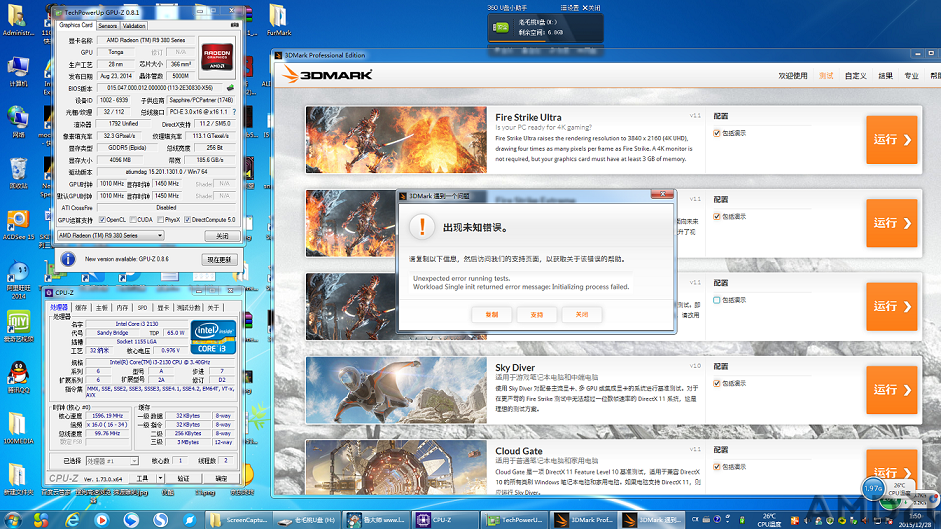This screenshot has width=941, height=529.
Task: Click update now button in GPU-Z
Action: [x=219, y=259]
